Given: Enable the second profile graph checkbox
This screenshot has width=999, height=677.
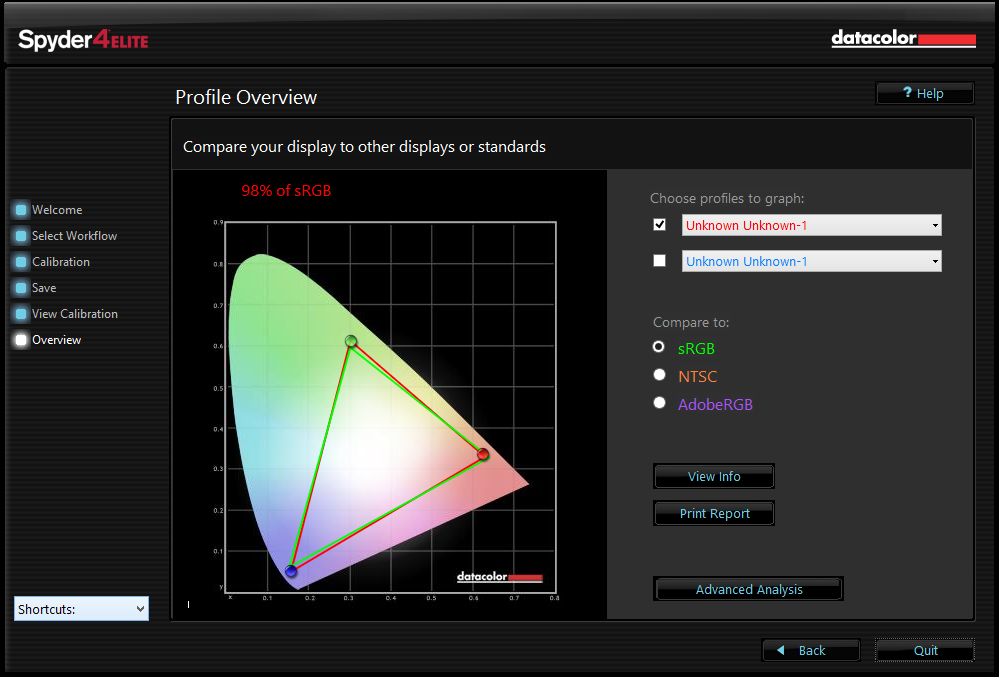Looking at the screenshot, I should 659,260.
